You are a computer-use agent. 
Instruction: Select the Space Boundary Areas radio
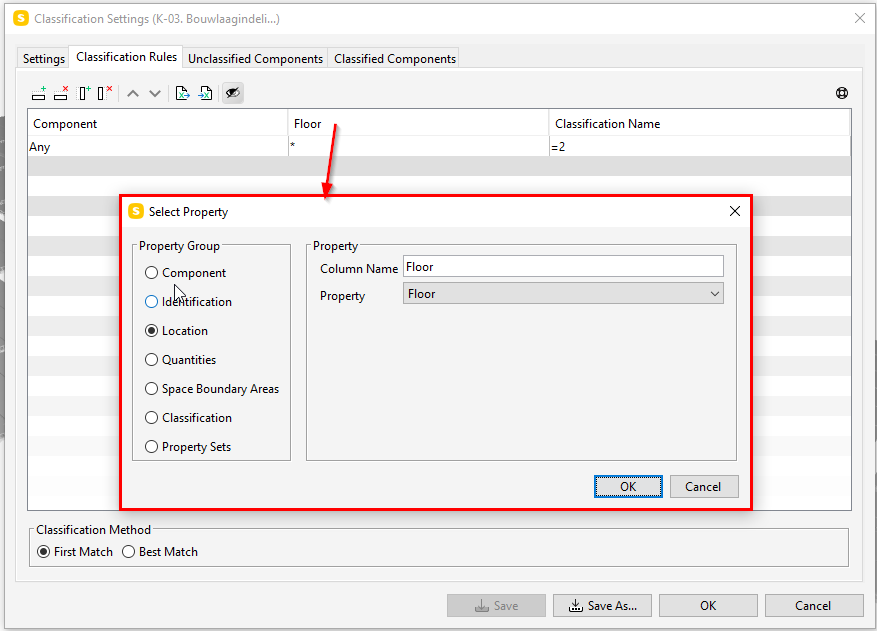pyautogui.click(x=151, y=389)
